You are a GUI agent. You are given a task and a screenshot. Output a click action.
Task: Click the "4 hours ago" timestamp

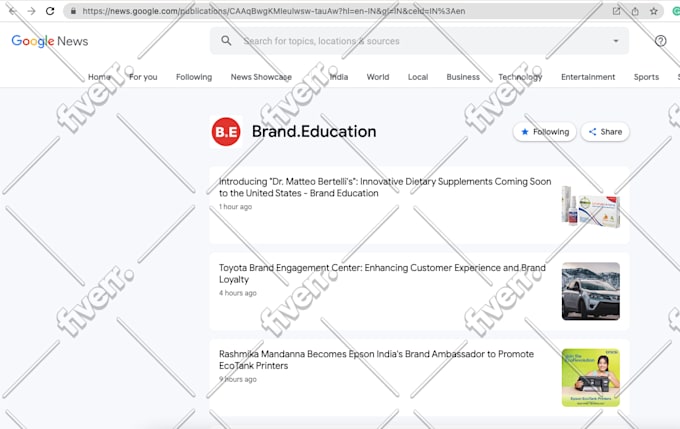pyautogui.click(x=238, y=293)
